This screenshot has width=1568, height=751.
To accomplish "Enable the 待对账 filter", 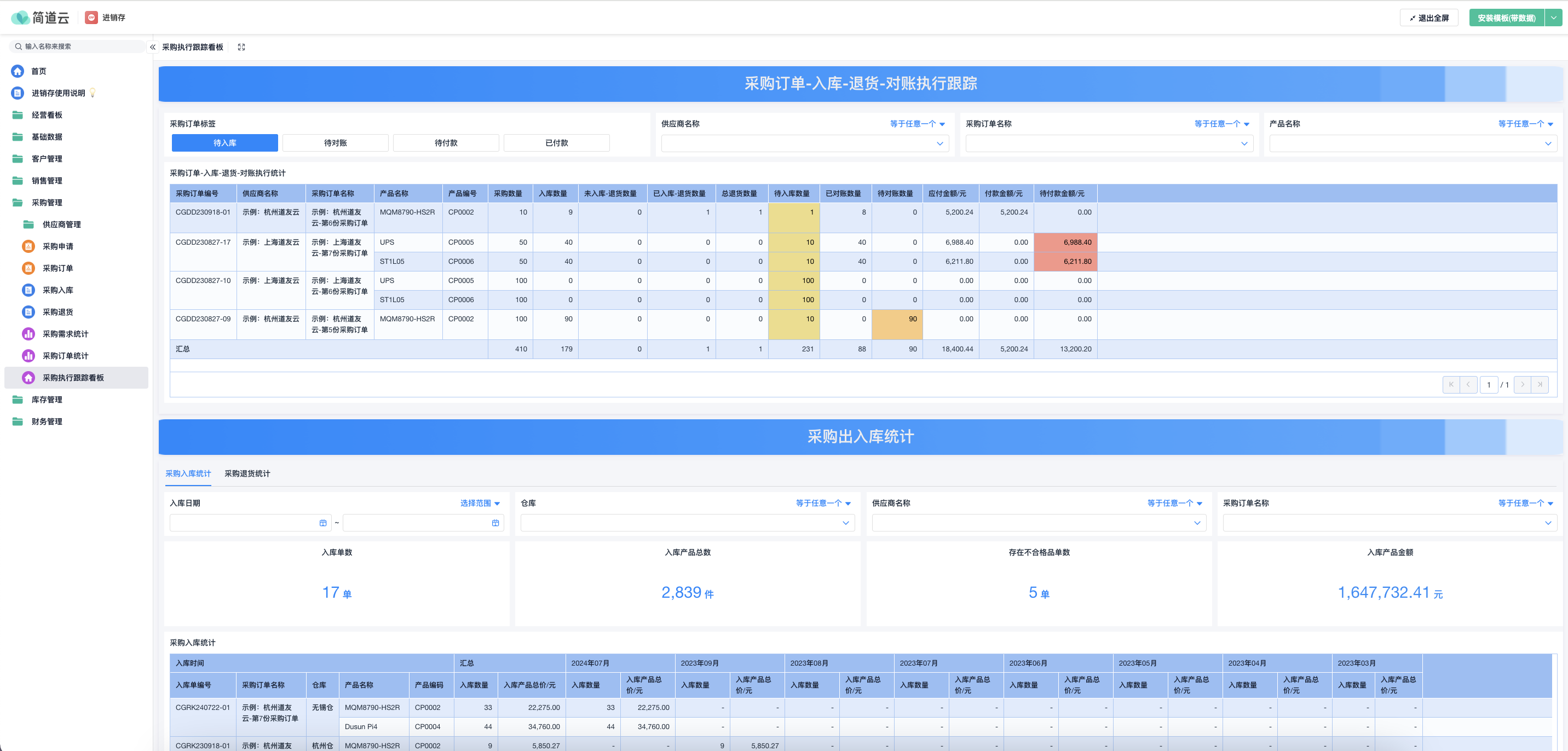I will (x=335, y=142).
